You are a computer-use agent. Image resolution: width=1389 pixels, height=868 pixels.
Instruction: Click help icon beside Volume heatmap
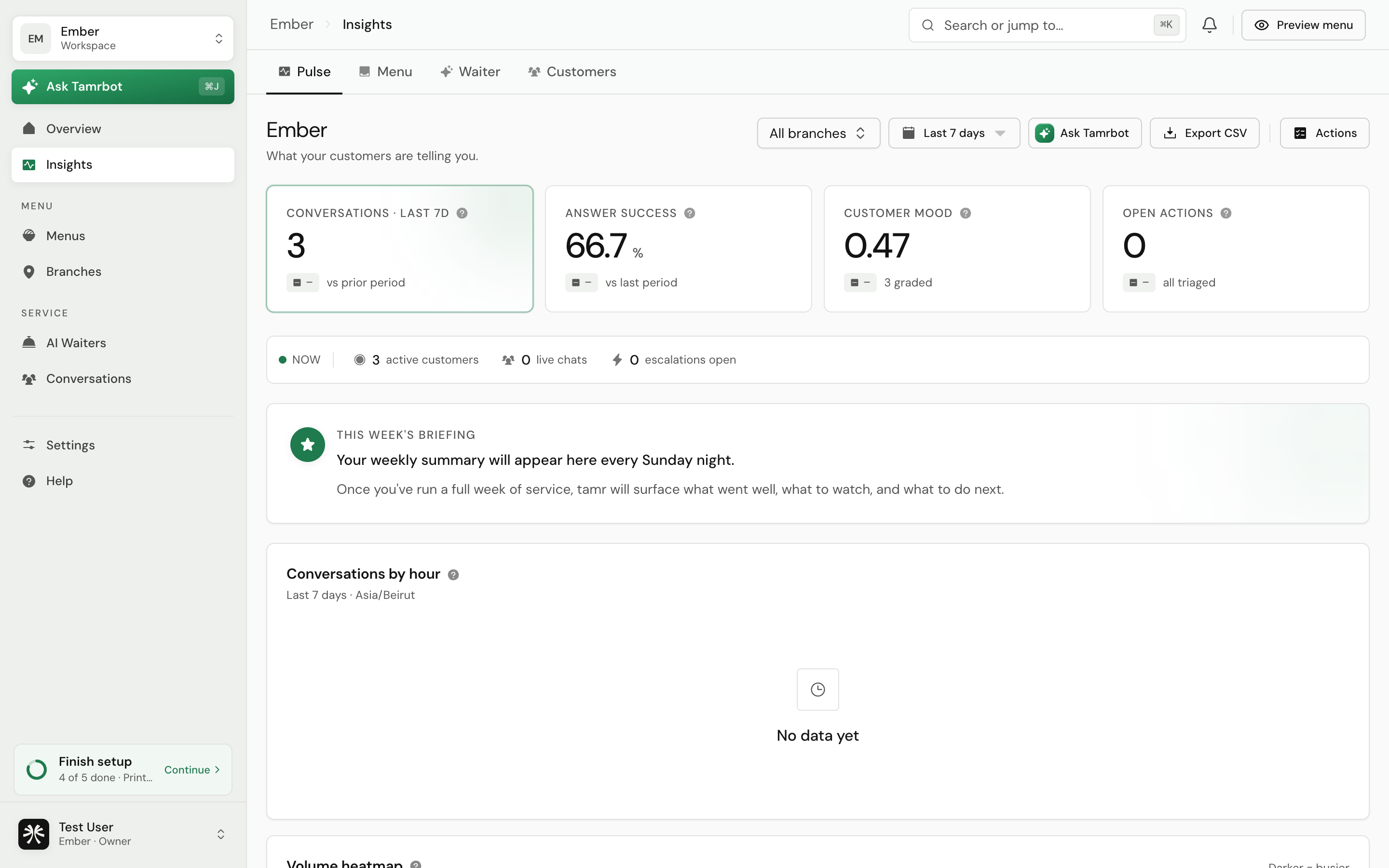[416, 865]
